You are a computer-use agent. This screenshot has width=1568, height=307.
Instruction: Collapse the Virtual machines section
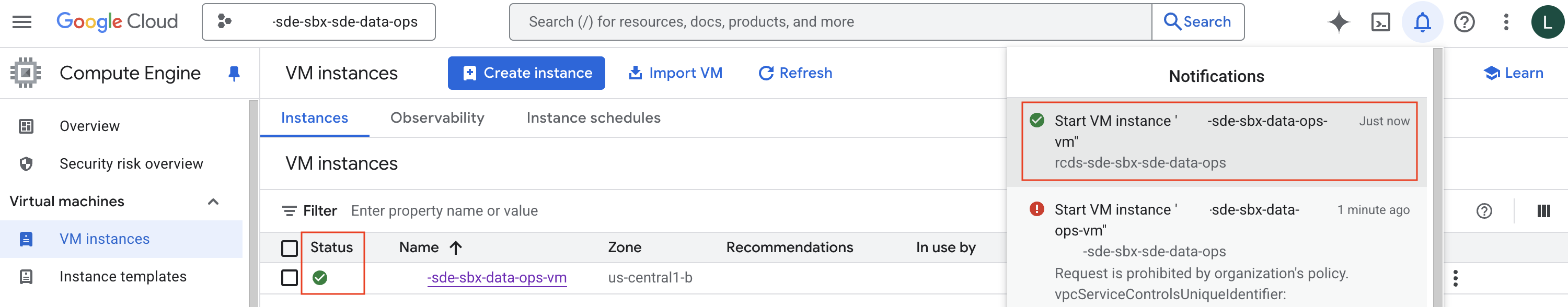click(x=213, y=202)
